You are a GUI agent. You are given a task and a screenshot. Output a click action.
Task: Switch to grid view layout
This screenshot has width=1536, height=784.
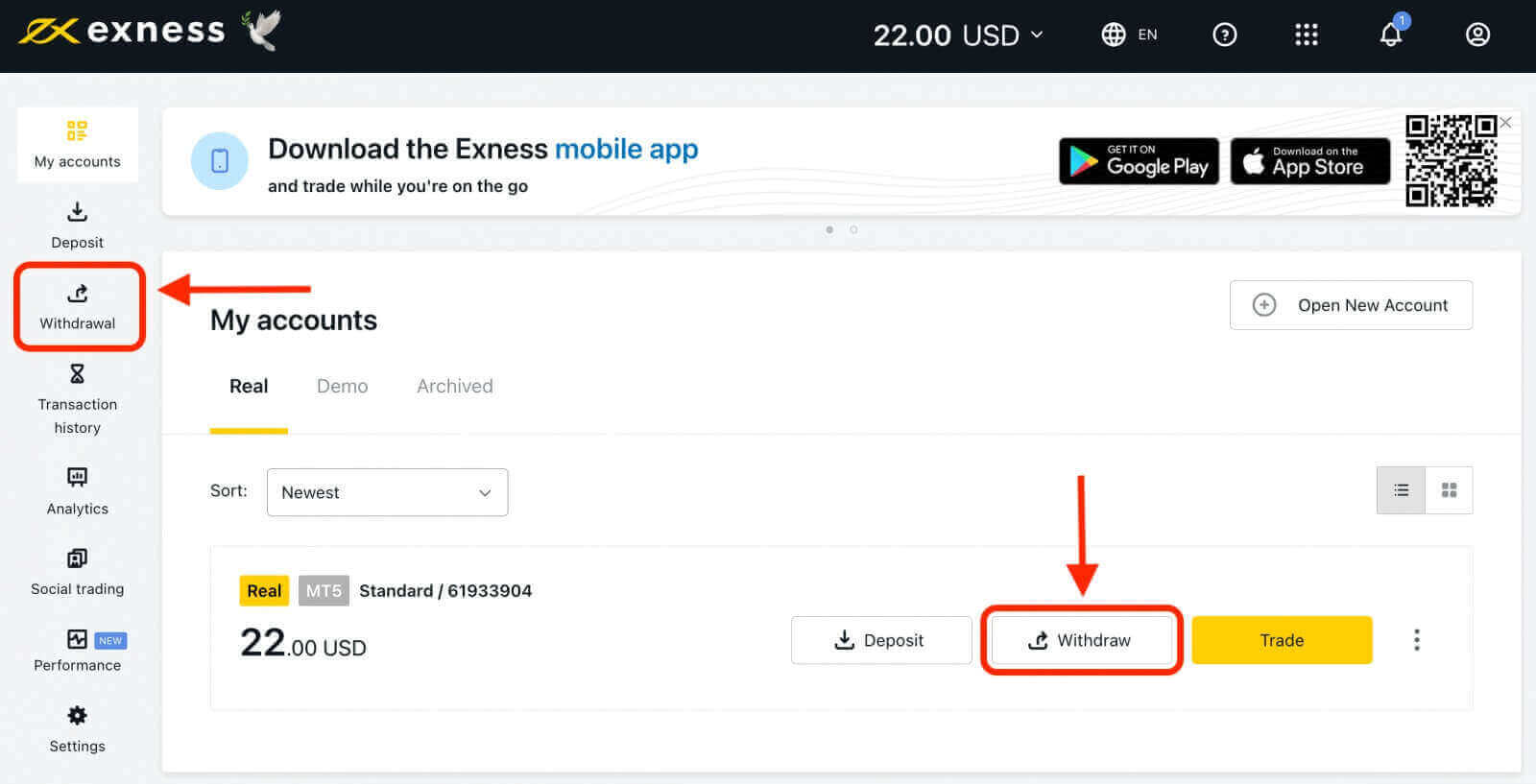pos(1449,490)
